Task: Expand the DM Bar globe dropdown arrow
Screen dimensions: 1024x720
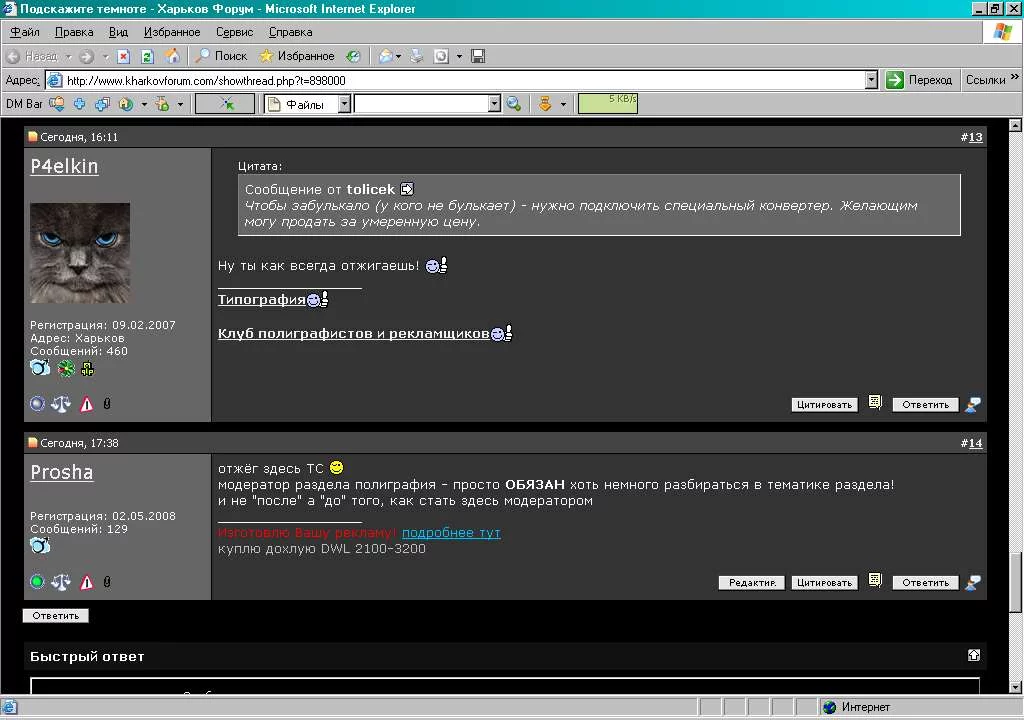Action: click(x=144, y=104)
